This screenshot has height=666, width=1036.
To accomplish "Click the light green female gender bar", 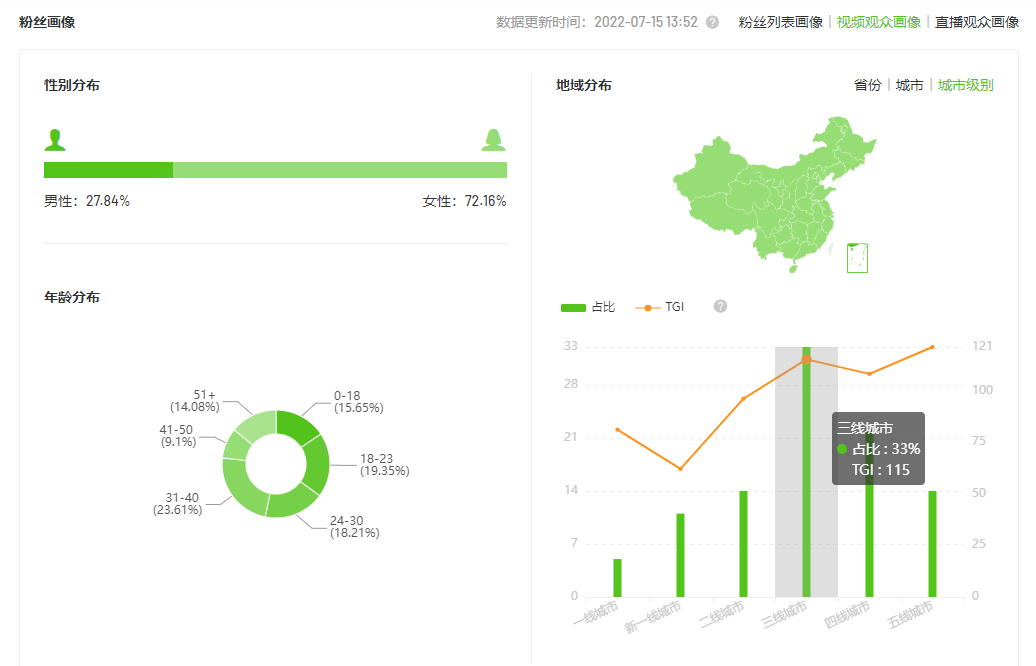I will click(340, 170).
